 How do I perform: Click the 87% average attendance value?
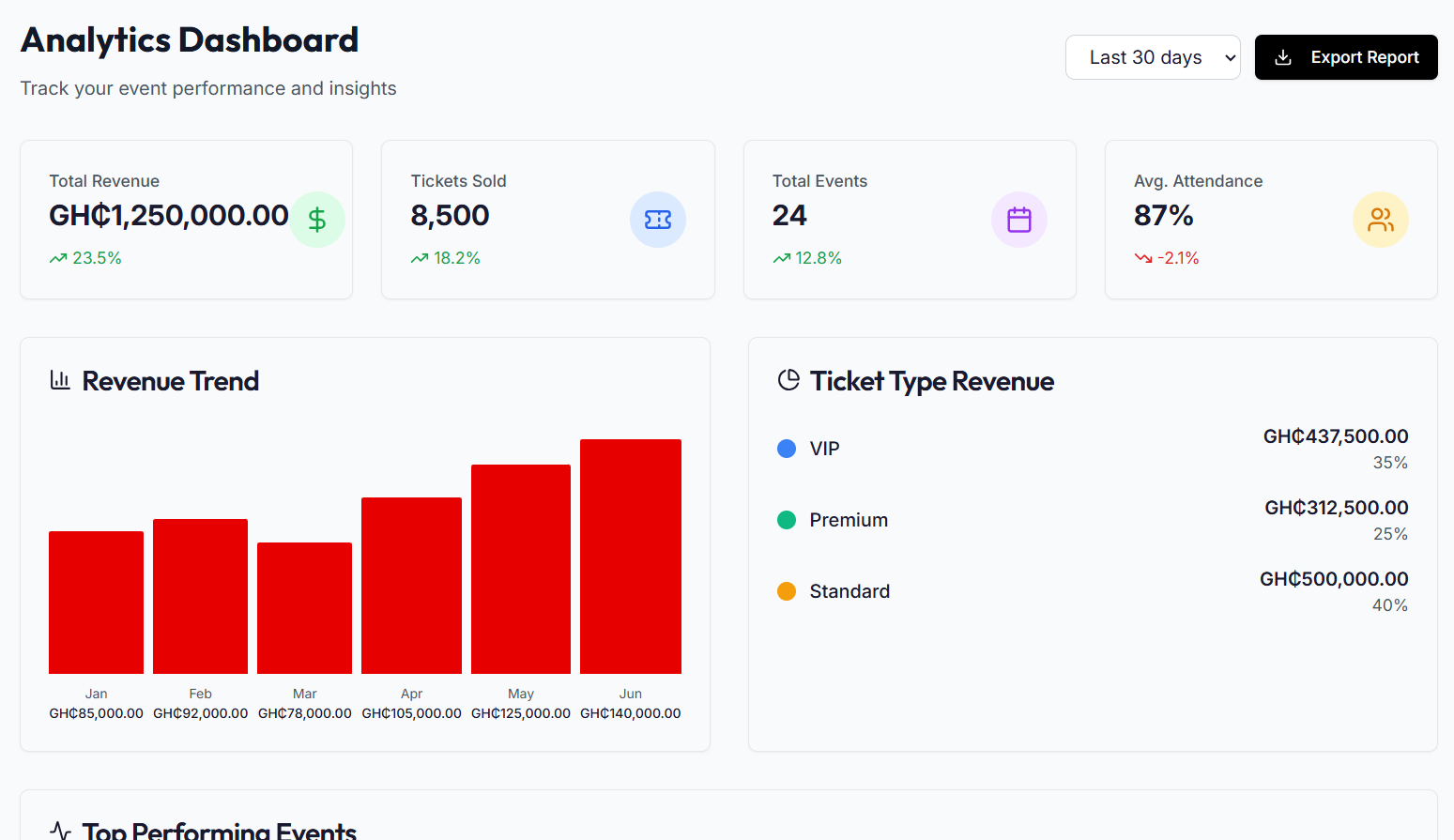1164,216
